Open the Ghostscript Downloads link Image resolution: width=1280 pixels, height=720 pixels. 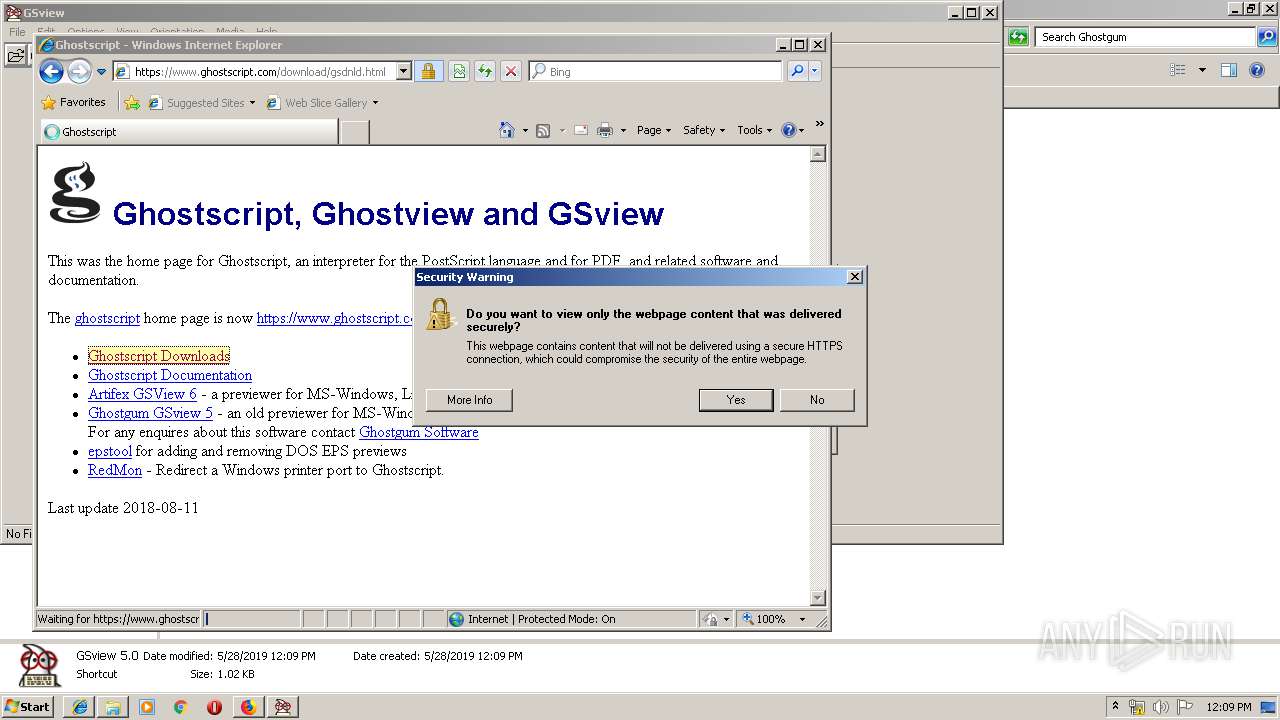[x=159, y=356]
